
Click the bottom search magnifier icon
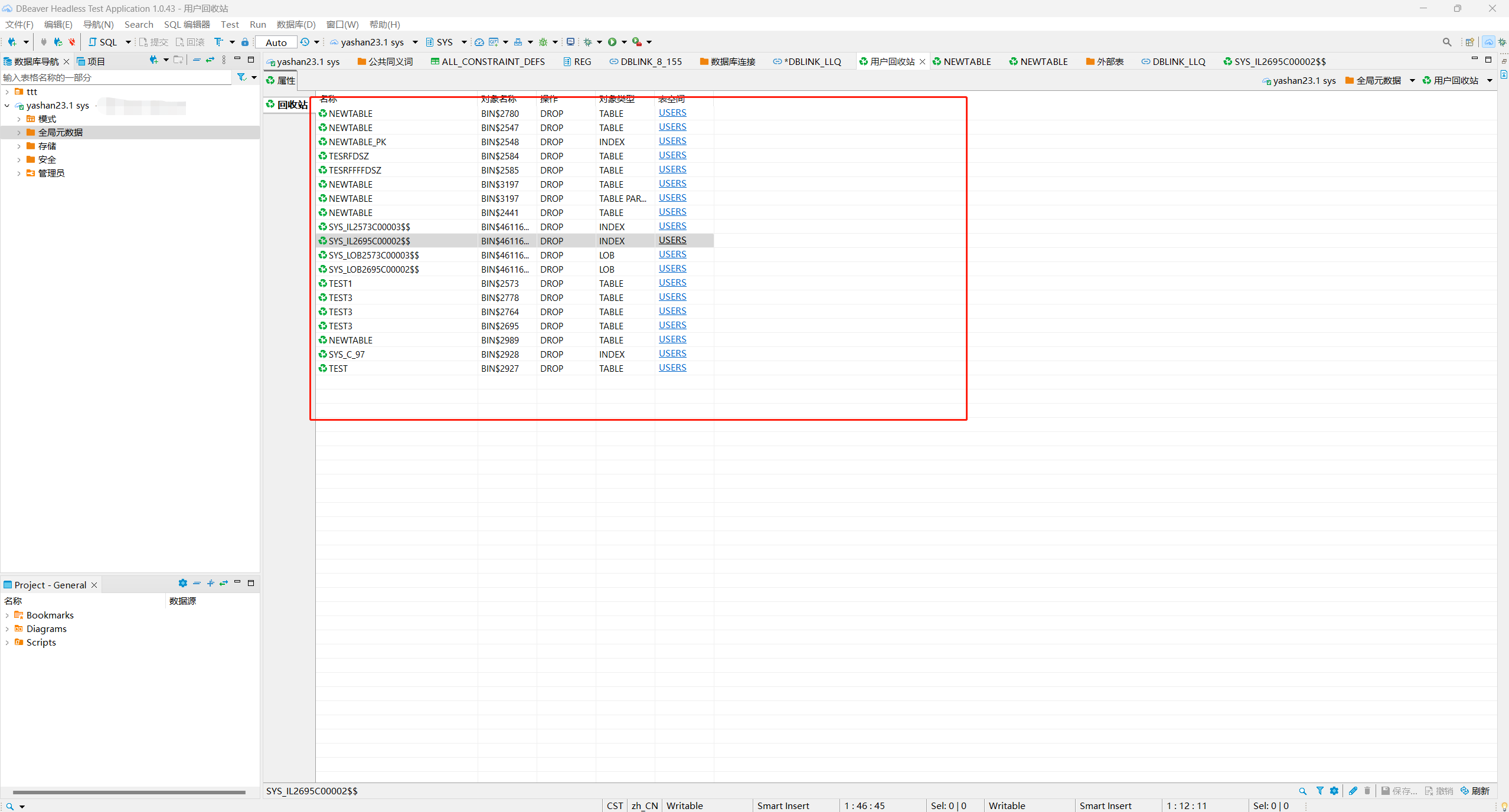coord(1303,791)
